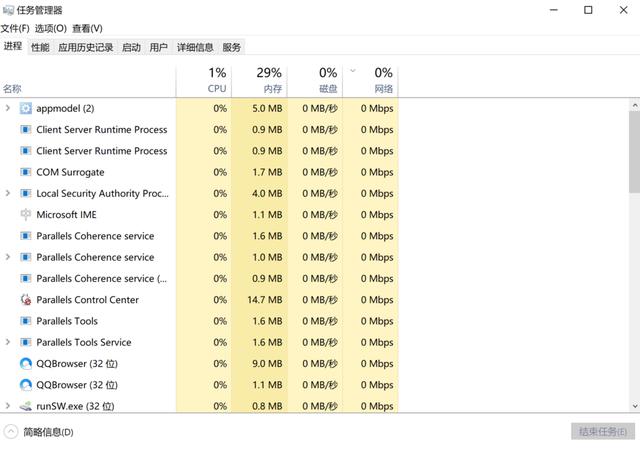This screenshot has width=640, height=449.
Task: Click the runSW.exe icon
Action: tap(25, 406)
